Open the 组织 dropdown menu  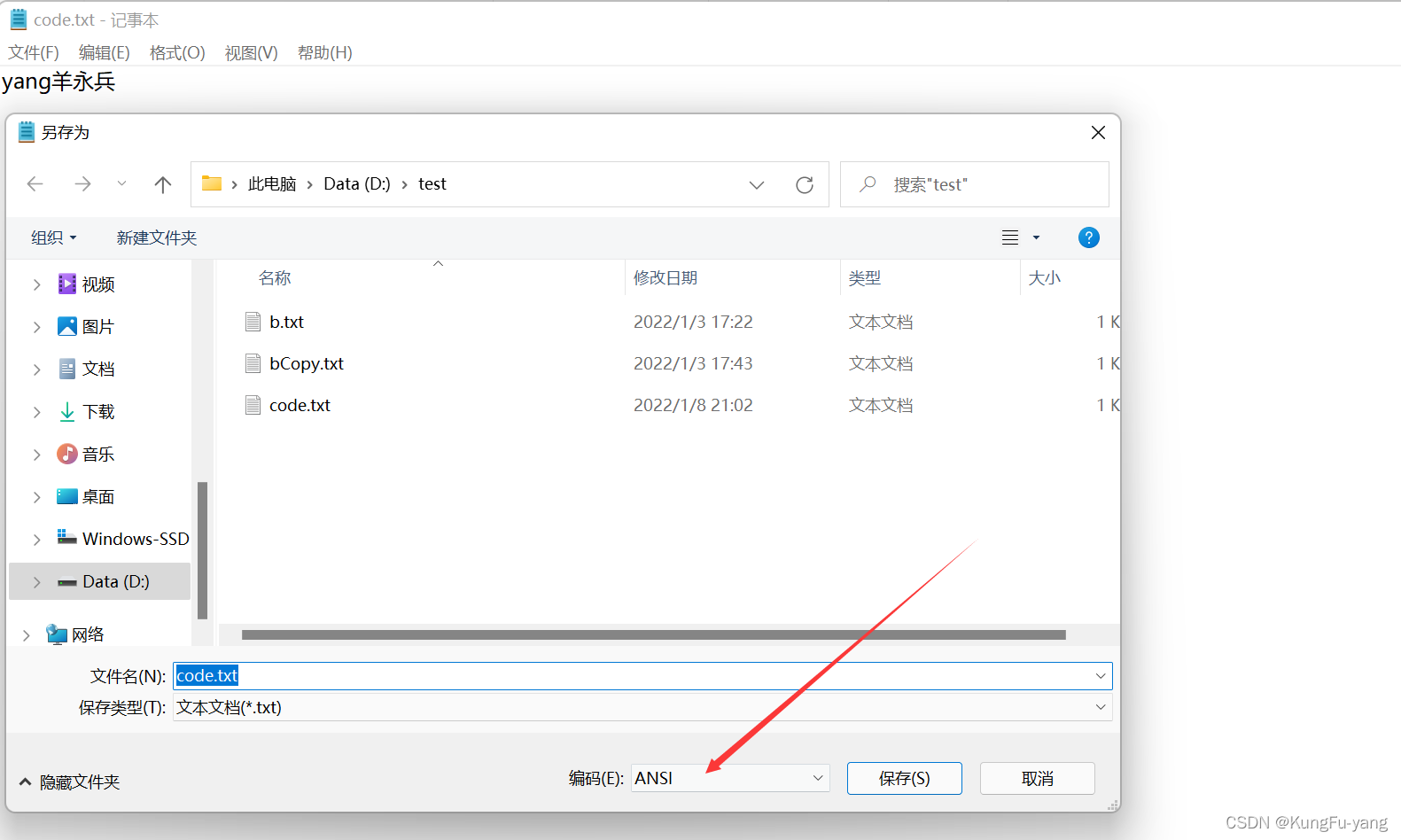(54, 237)
